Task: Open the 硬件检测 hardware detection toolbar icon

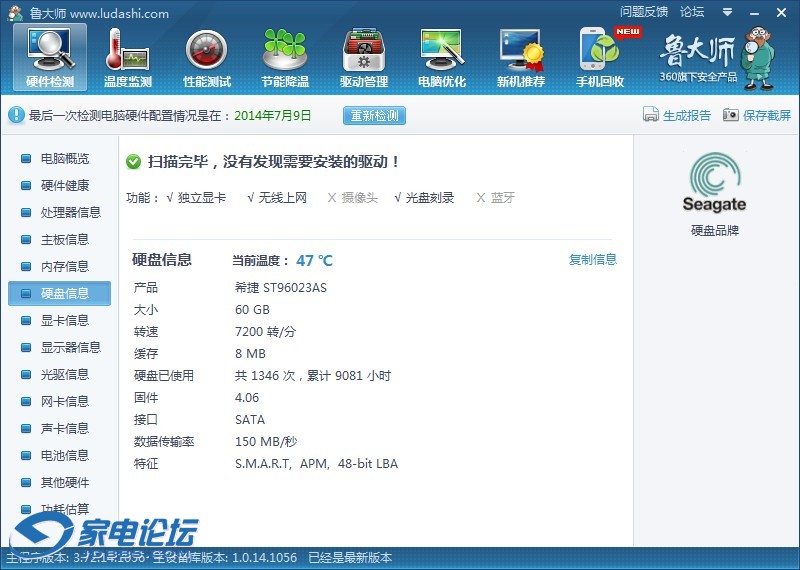Action: [50, 57]
